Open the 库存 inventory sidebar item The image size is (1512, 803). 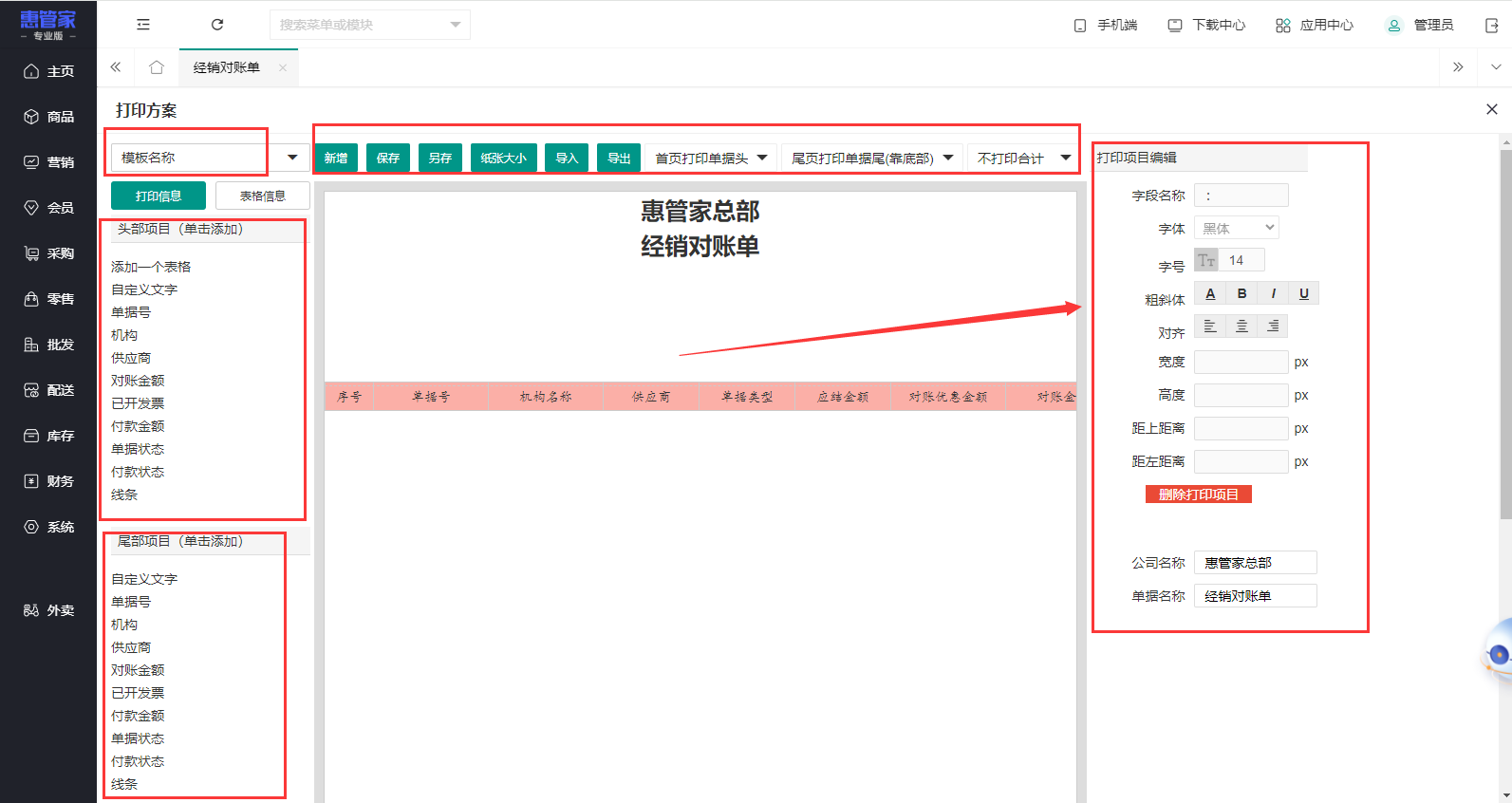(48, 436)
